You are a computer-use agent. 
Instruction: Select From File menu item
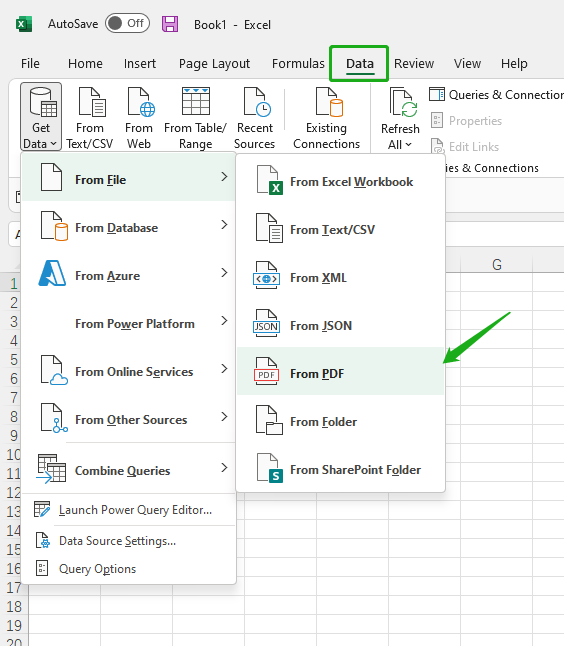coord(128,177)
